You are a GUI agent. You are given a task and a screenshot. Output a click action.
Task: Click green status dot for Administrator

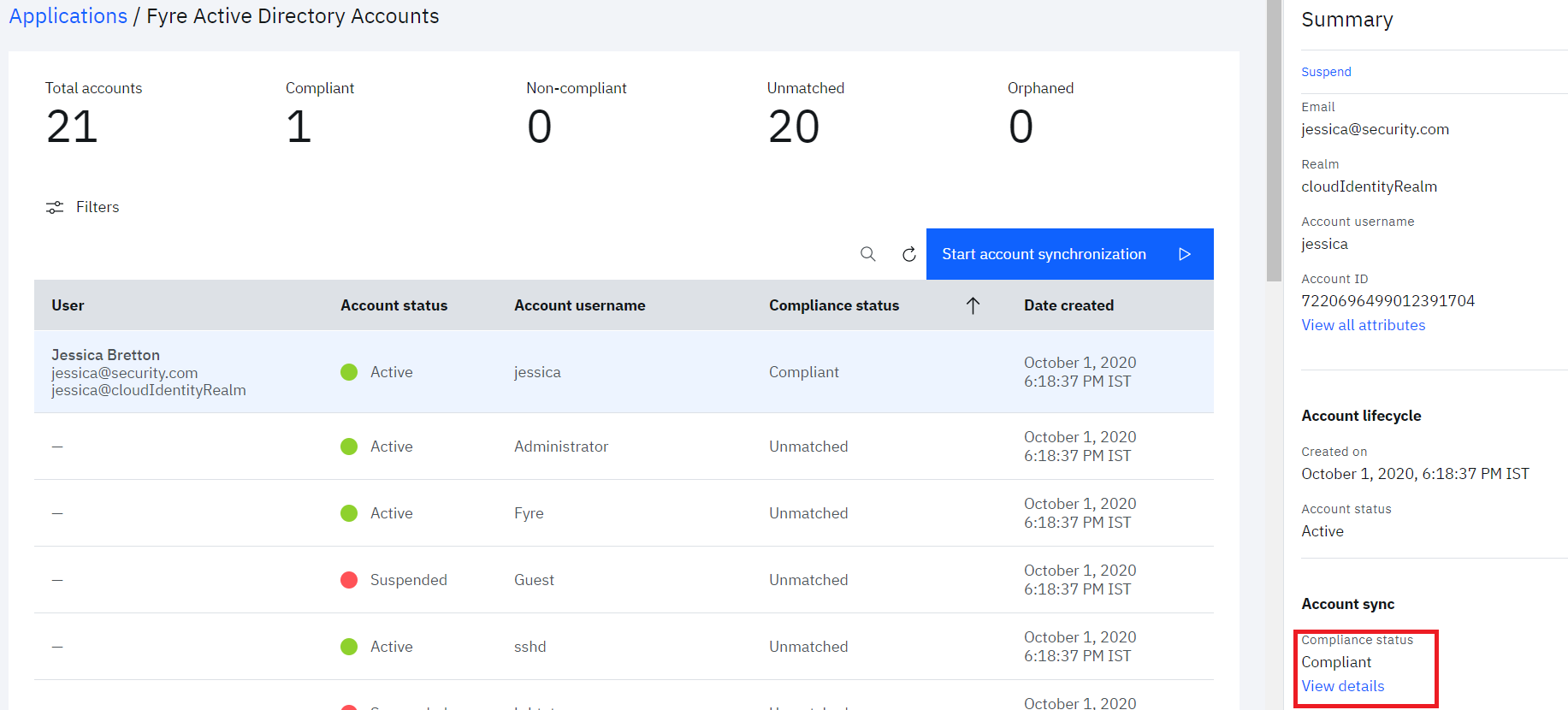tap(349, 447)
